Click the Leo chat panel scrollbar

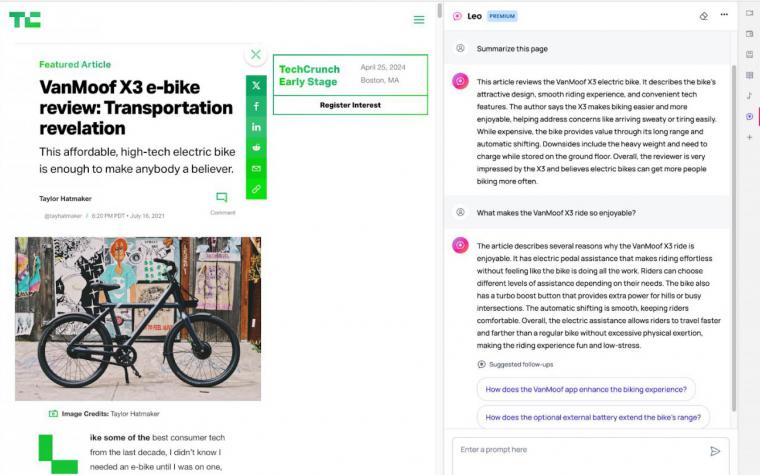pyautogui.click(x=734, y=238)
